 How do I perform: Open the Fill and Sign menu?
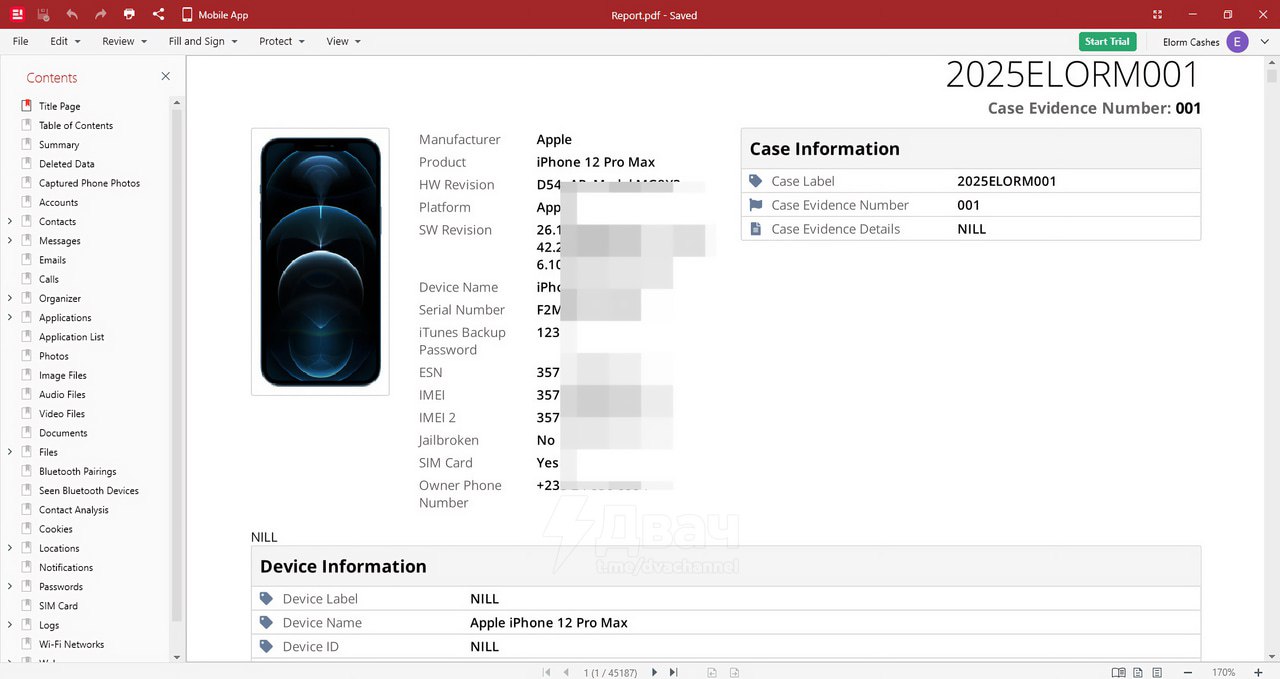click(x=203, y=42)
